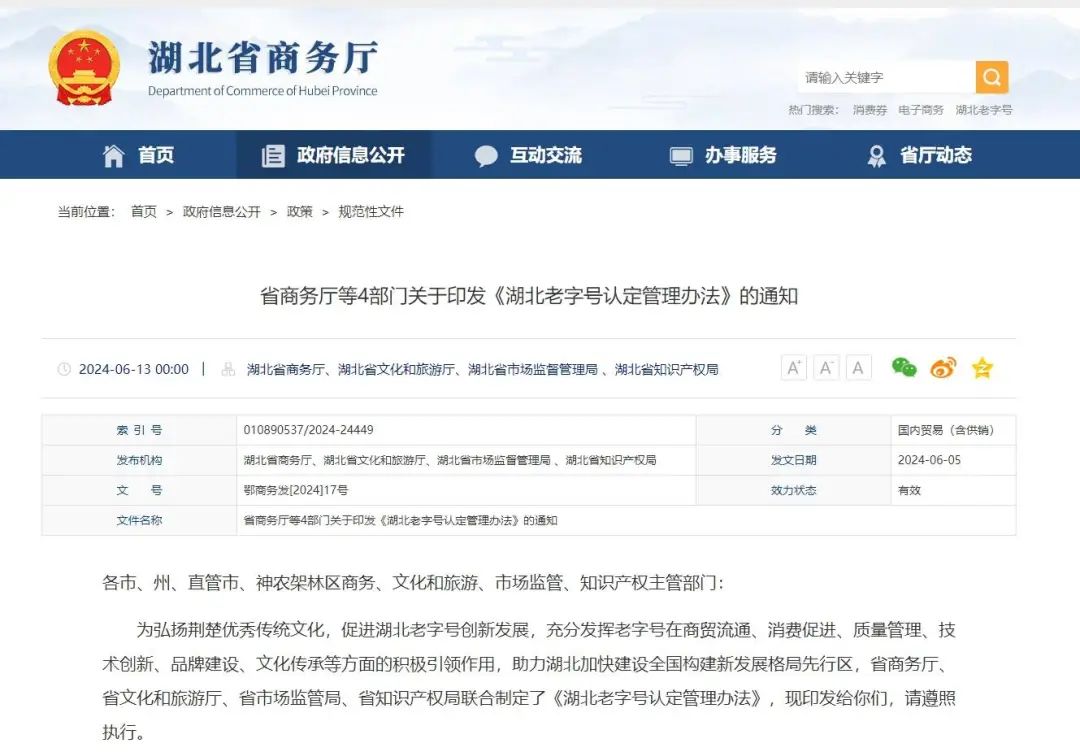Screen dimensions: 1080x752
Task: Click into the keyword search input field
Action: click(x=885, y=77)
